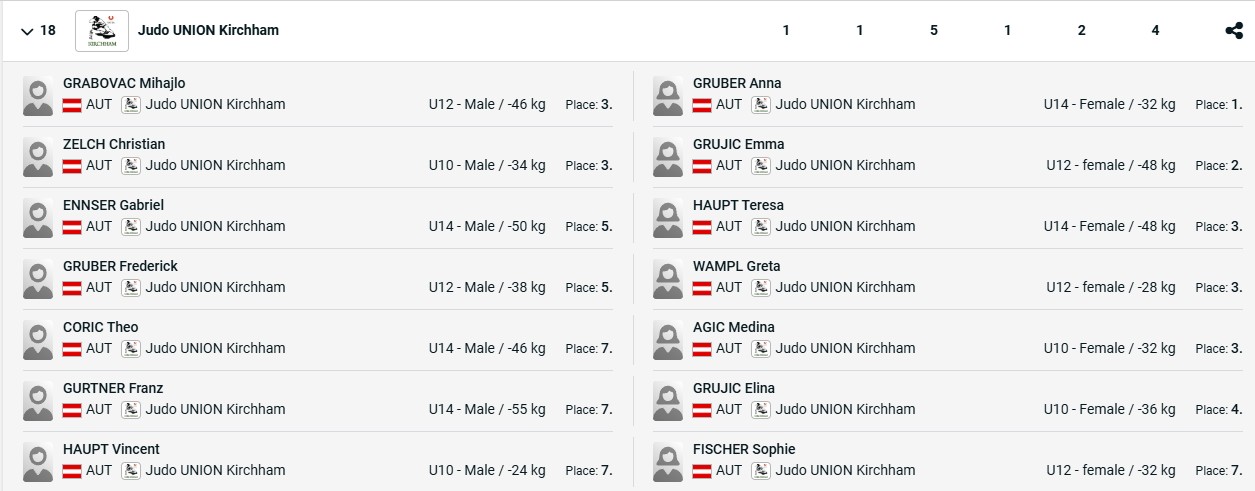Click GRUBER Anna's profile avatar
This screenshot has width=1255, height=491.
click(x=668, y=95)
